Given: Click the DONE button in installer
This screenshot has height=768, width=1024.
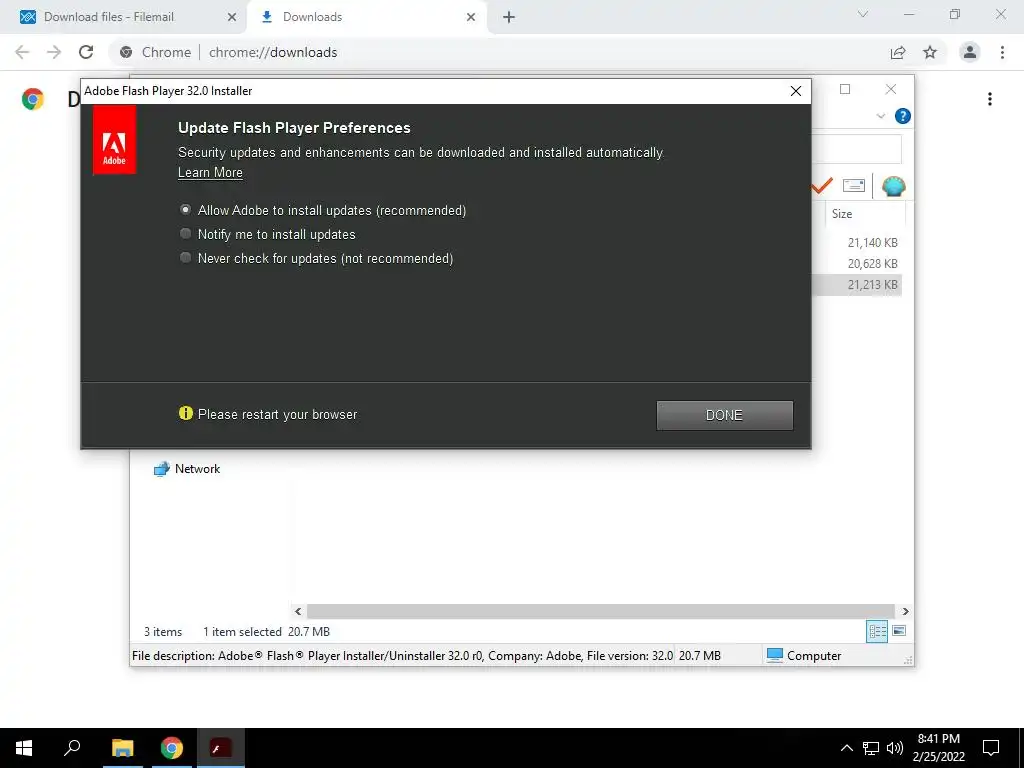Looking at the screenshot, I should pos(724,415).
